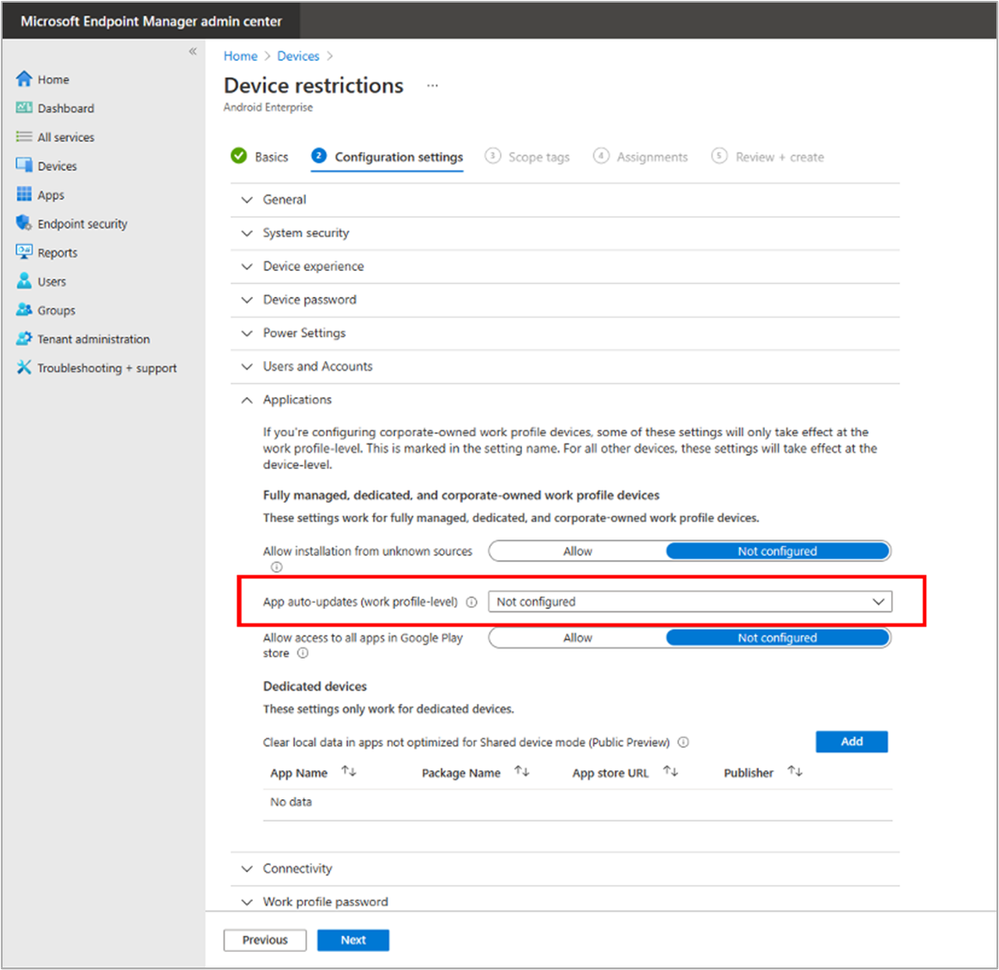Expand the System security section

pos(565,233)
